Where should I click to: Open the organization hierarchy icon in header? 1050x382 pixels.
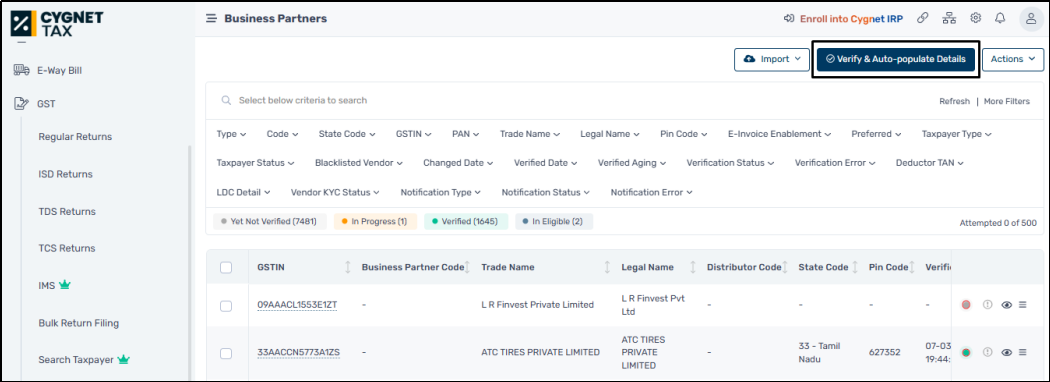click(949, 18)
